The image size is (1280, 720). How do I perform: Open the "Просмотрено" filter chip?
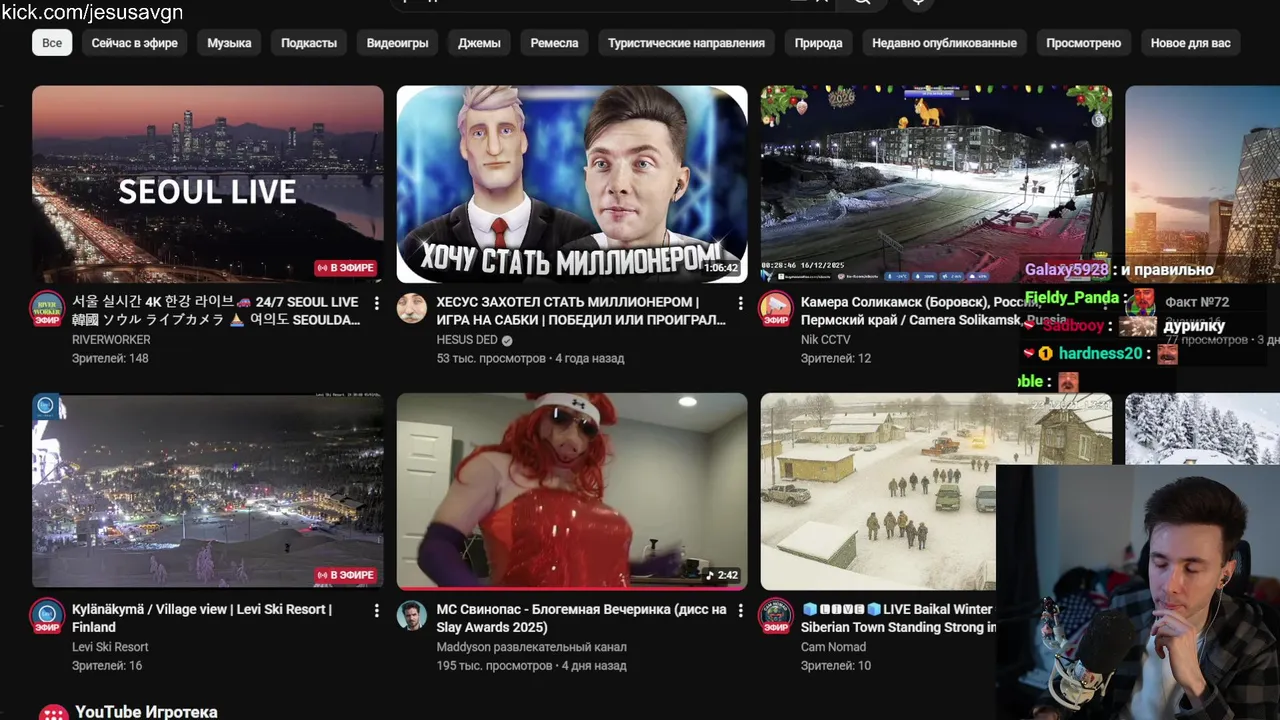[1083, 43]
